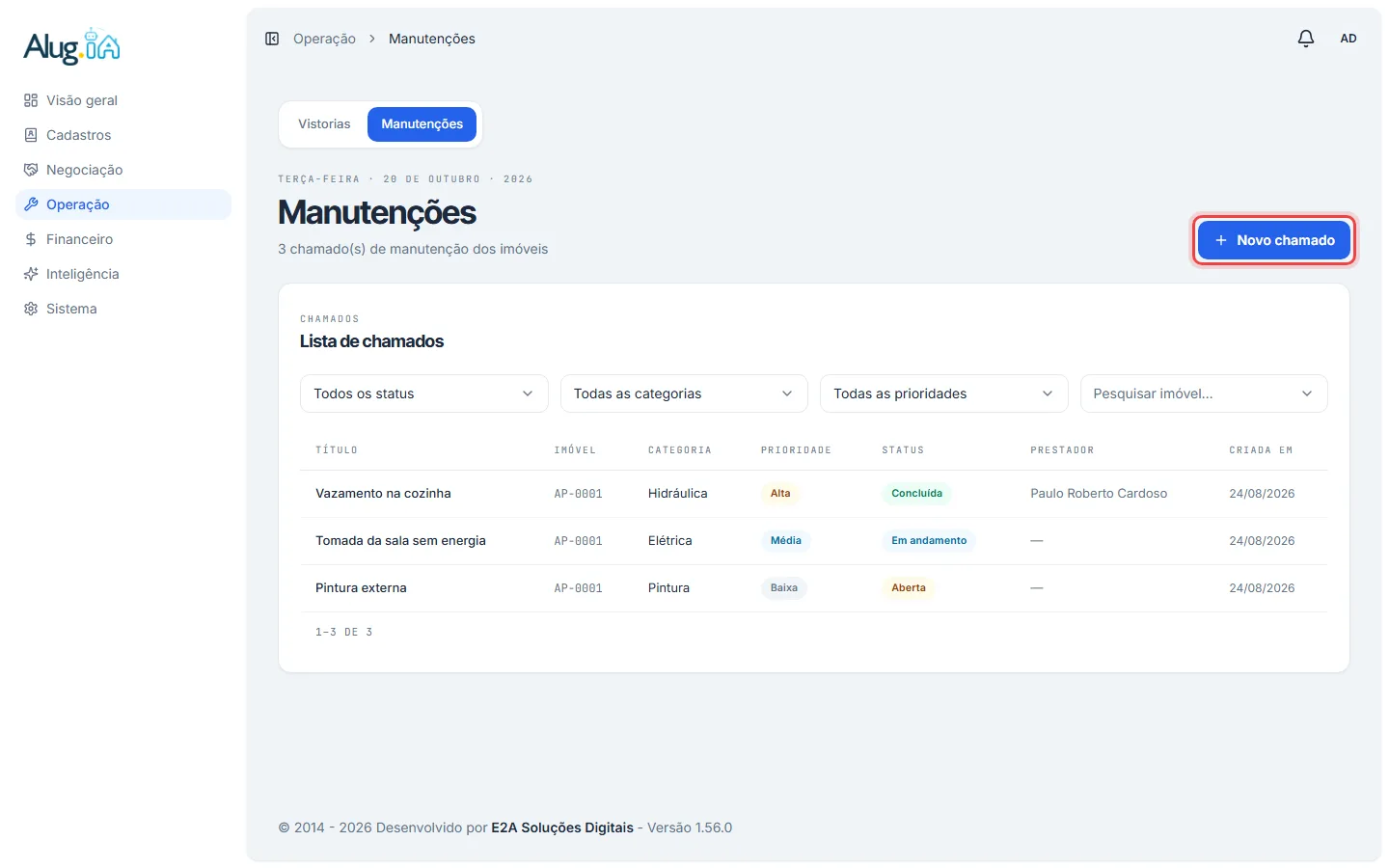Switch to the Vistorias tab
The image size is (1389, 868).
click(x=324, y=124)
